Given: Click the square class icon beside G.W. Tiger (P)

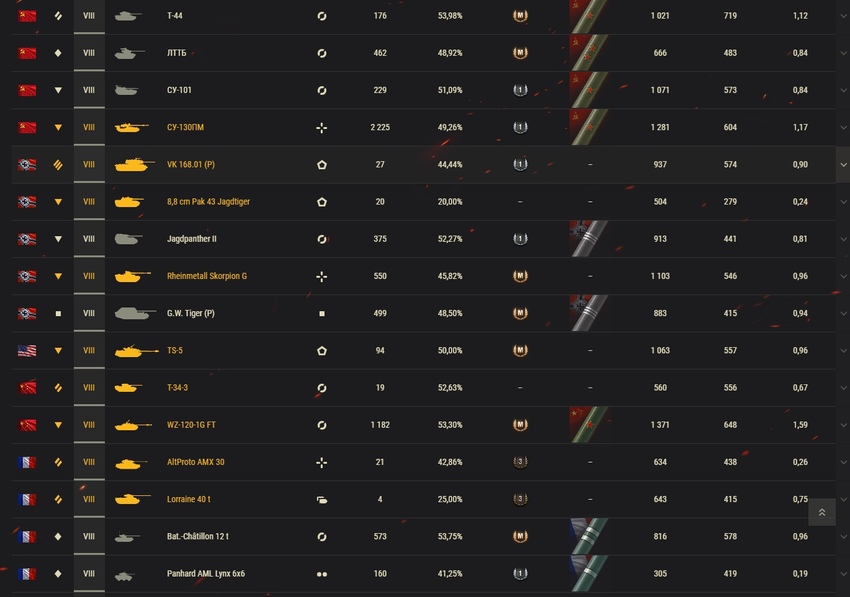Looking at the screenshot, I should point(321,314).
